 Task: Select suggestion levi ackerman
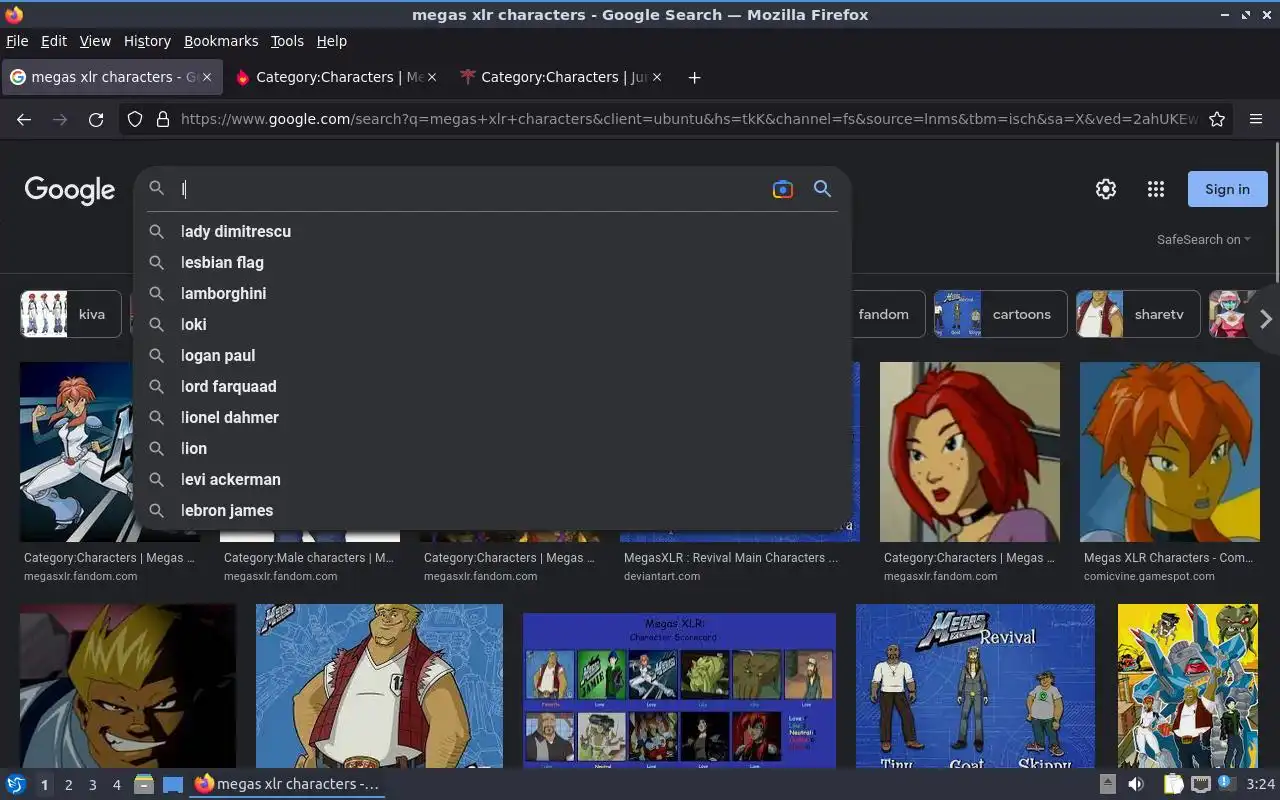click(492, 479)
